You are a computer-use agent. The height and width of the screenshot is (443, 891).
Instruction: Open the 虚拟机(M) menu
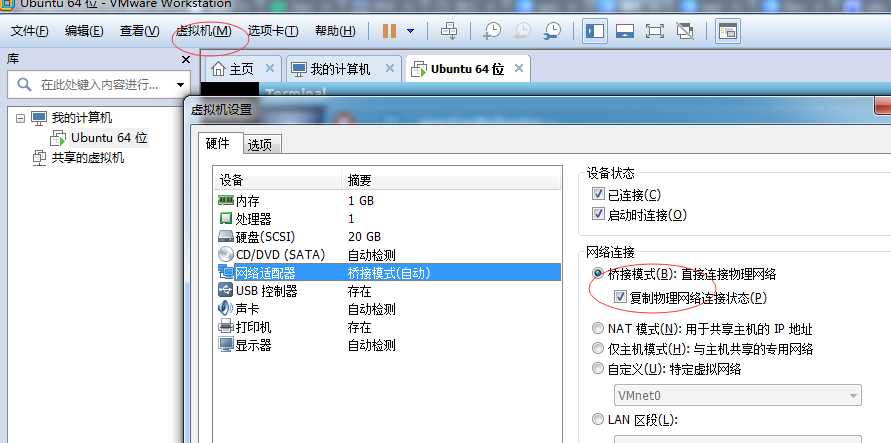coord(203,31)
